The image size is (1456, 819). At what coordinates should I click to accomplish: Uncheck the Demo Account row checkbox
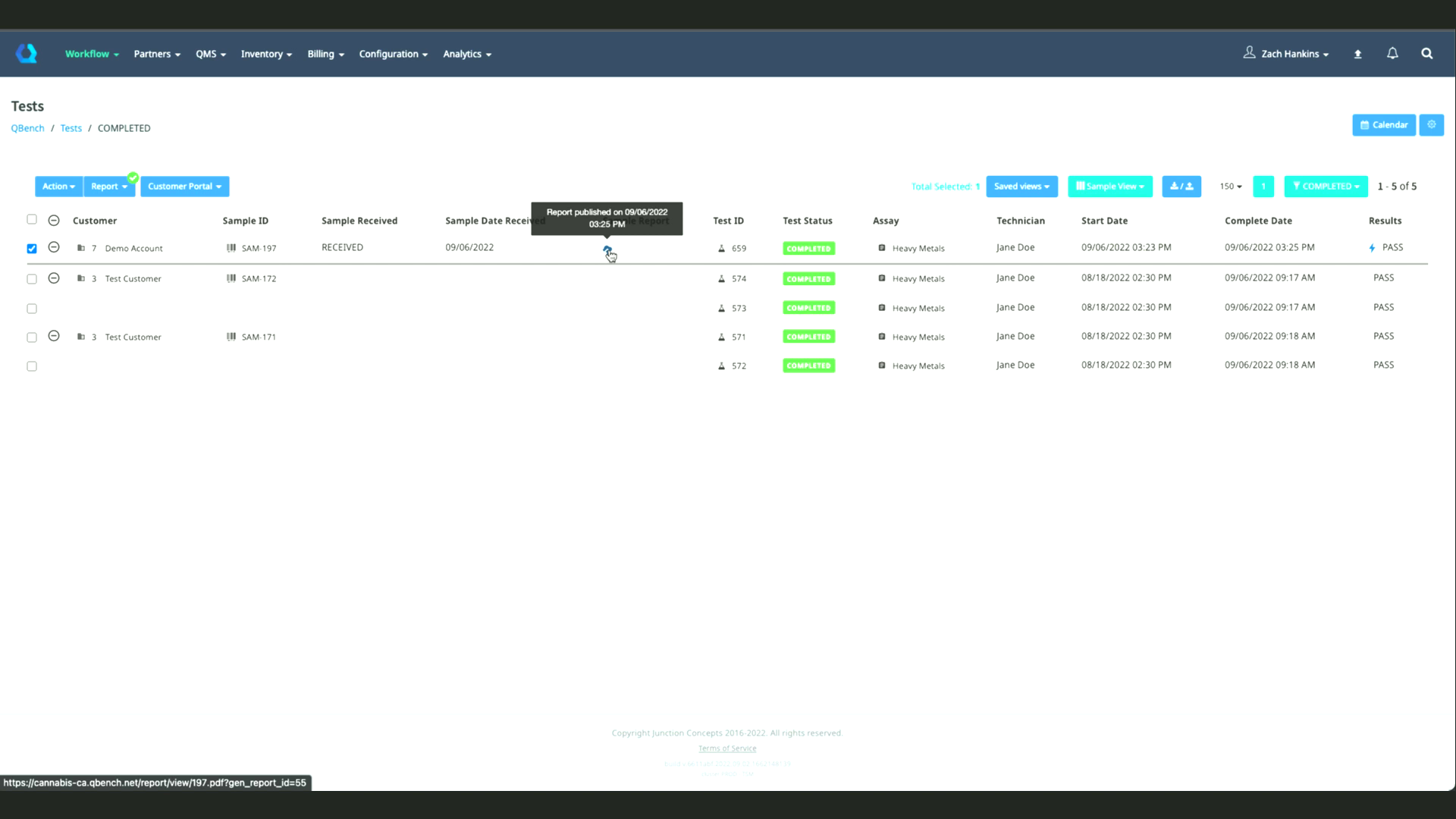(x=32, y=248)
